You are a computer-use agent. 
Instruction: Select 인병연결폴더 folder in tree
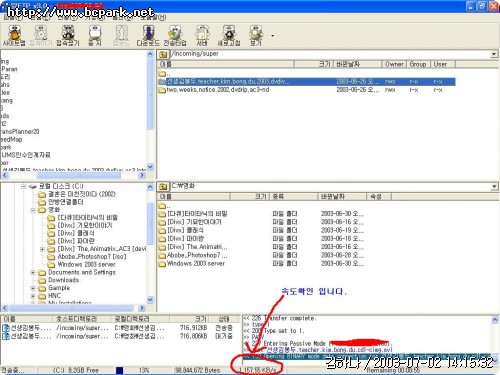click(x=66, y=202)
